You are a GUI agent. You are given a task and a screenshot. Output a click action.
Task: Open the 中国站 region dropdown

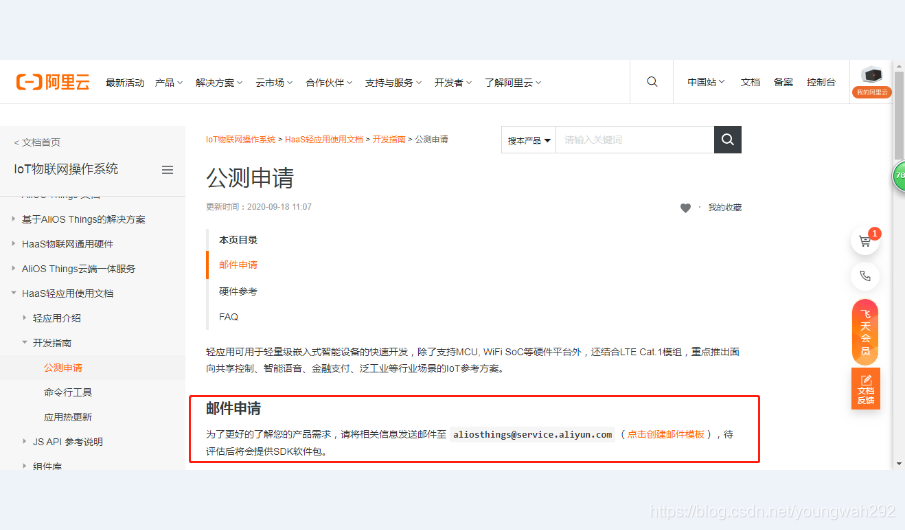coord(705,82)
